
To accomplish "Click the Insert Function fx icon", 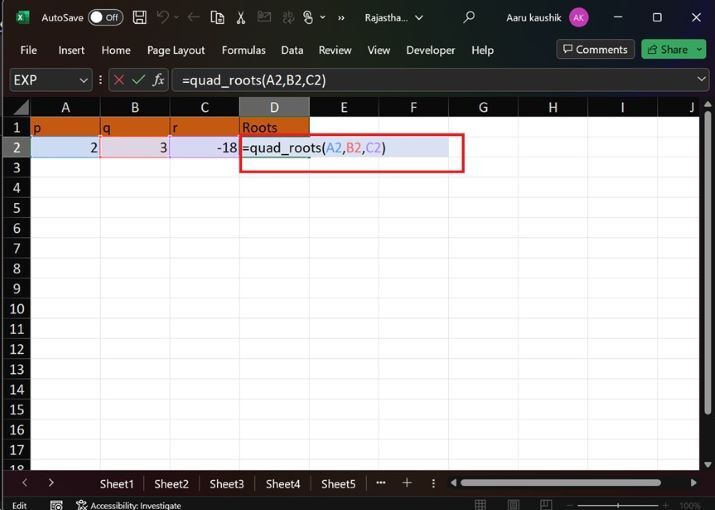I will click(x=158, y=80).
